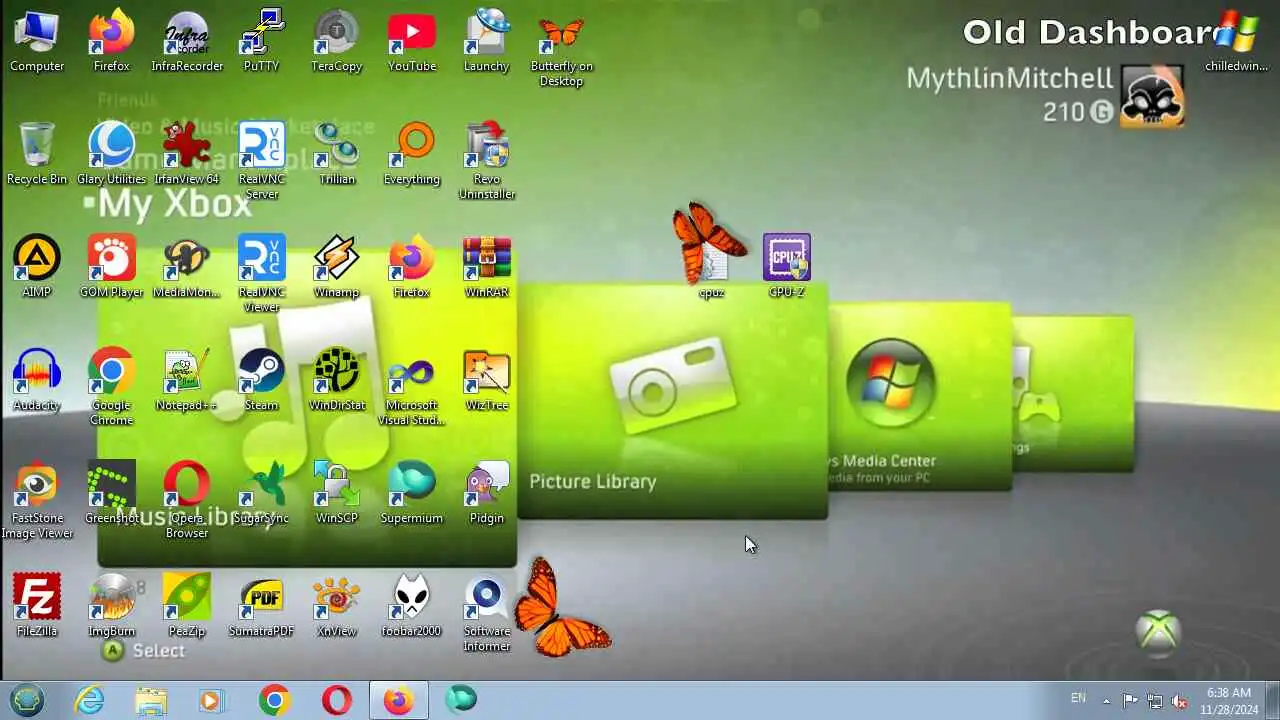Show hidden tray icons arrow

click(x=1106, y=701)
